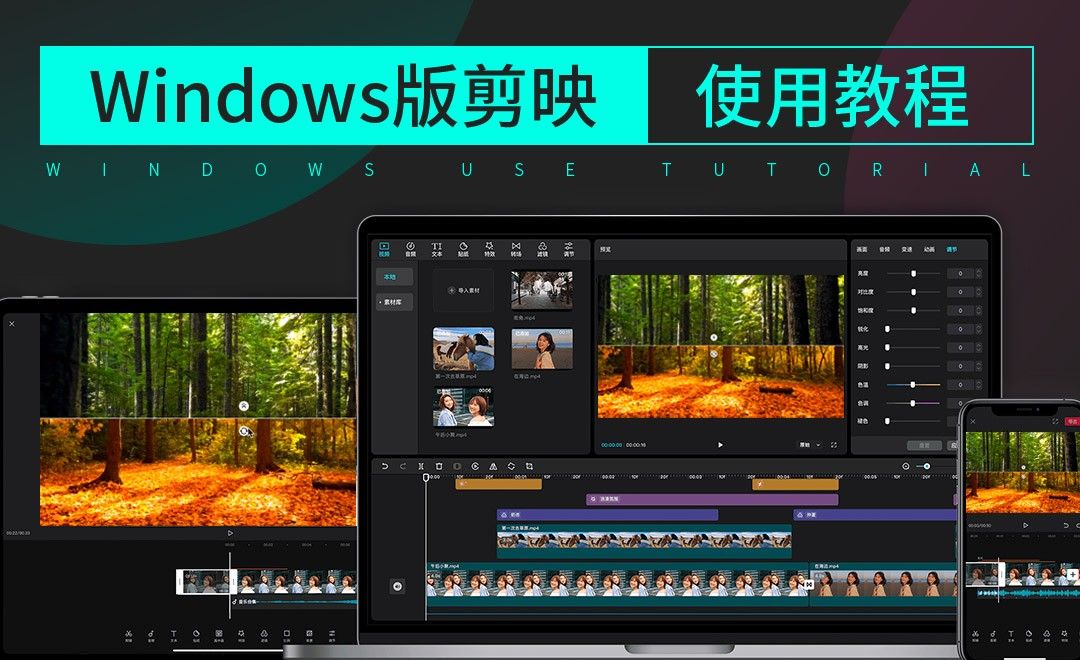
Task: Expand the 素材库 material library item
Action: coord(395,302)
